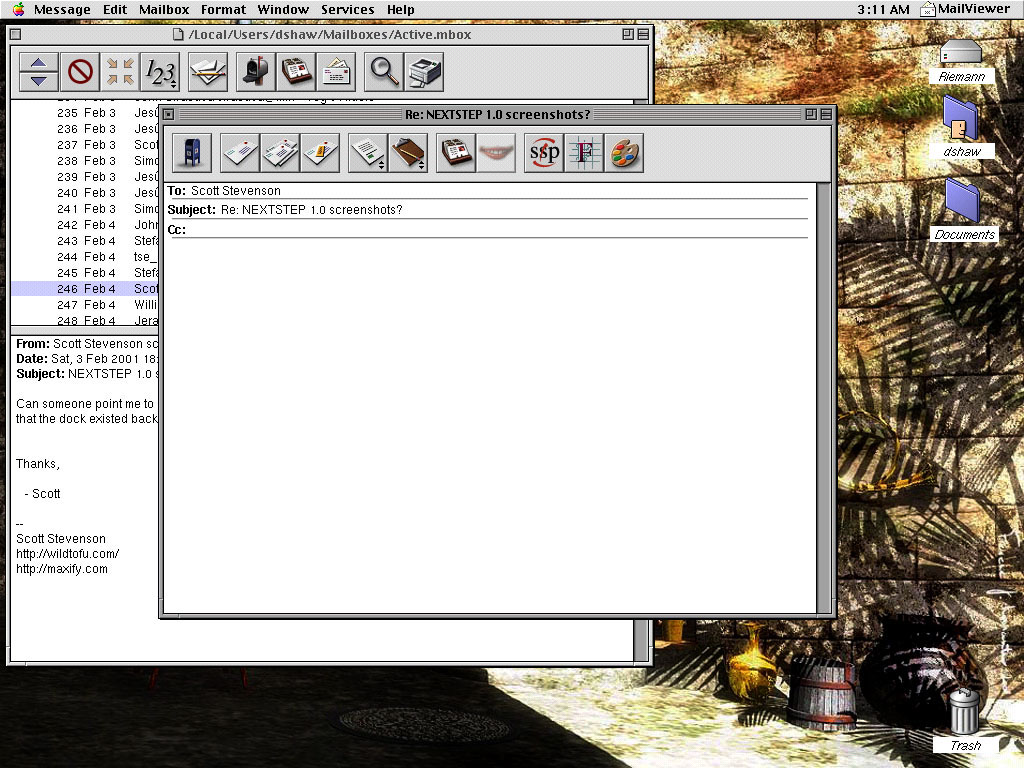Click the envelope with yellow label icon
This screenshot has width=1024, height=768.
coord(321,153)
